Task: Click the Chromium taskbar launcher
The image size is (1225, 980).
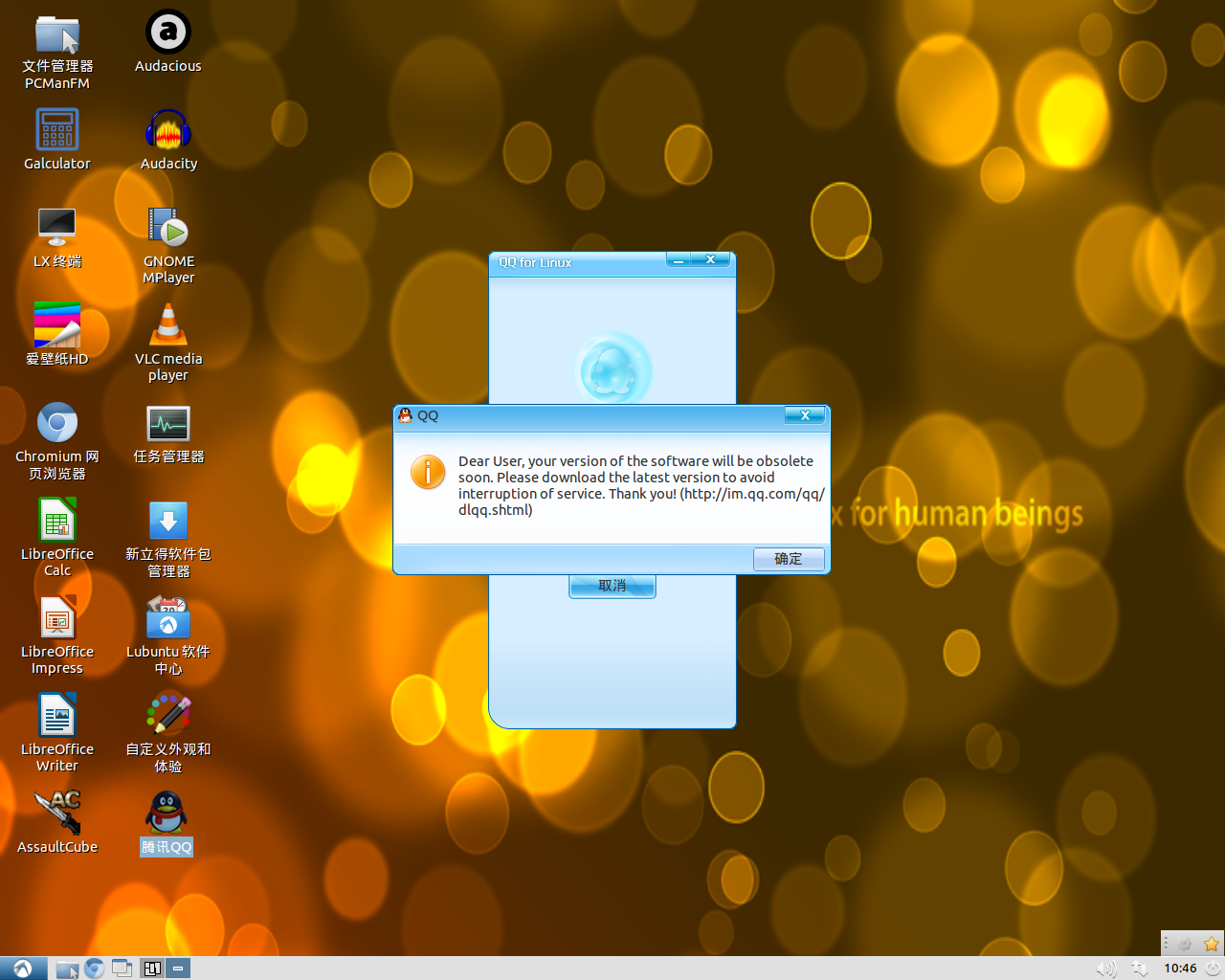Action: 94,969
